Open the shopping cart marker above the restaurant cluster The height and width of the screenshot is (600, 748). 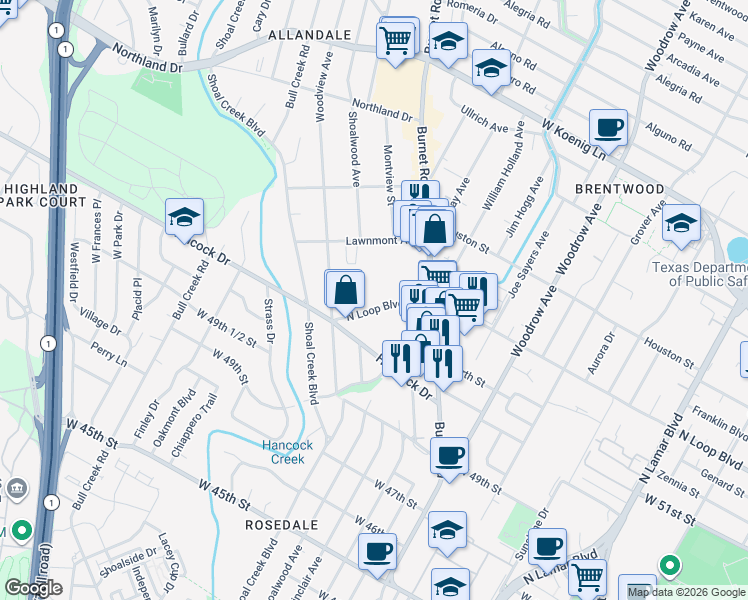point(437,273)
